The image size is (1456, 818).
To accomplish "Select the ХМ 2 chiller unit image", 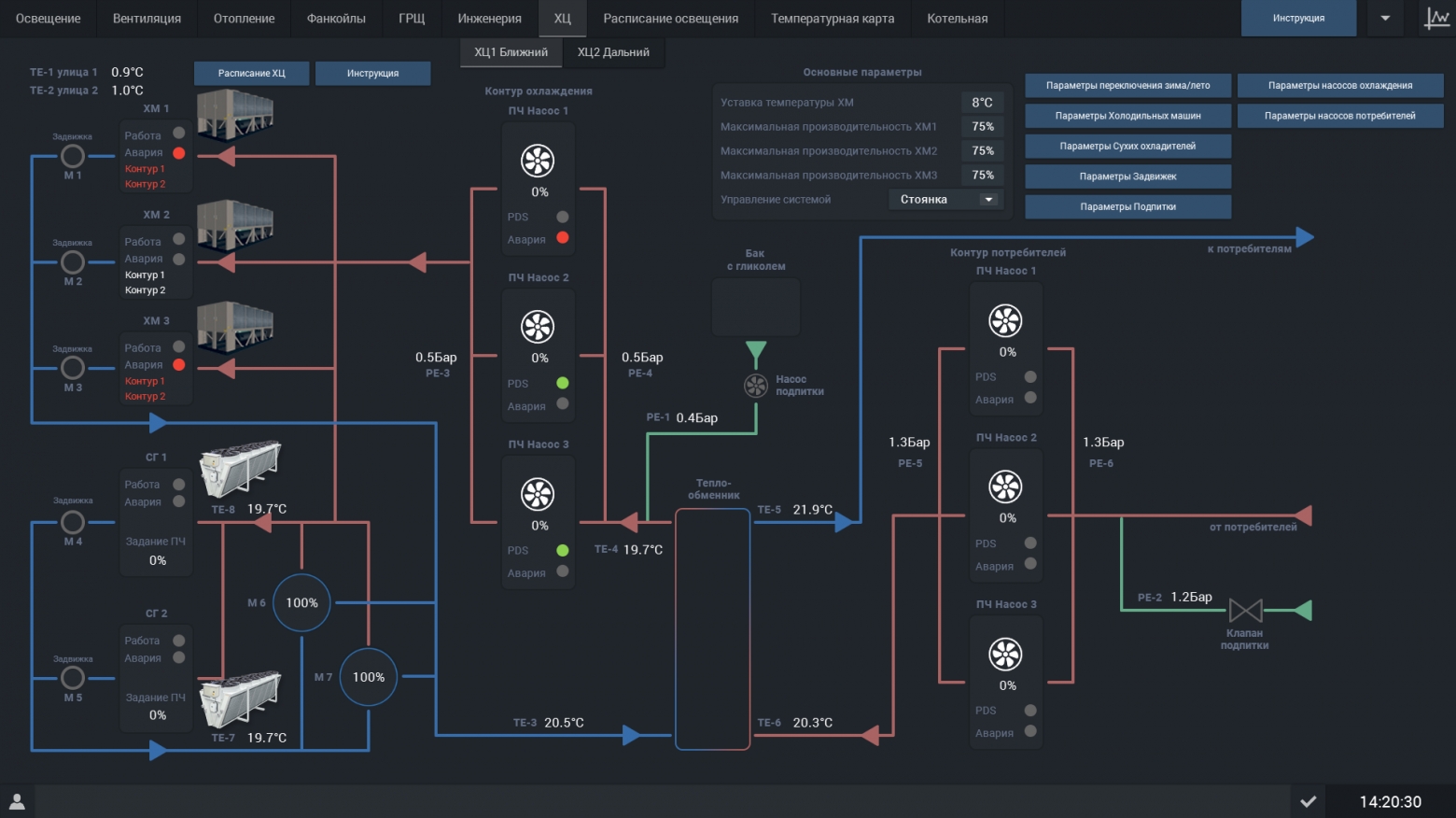I will pos(235,224).
